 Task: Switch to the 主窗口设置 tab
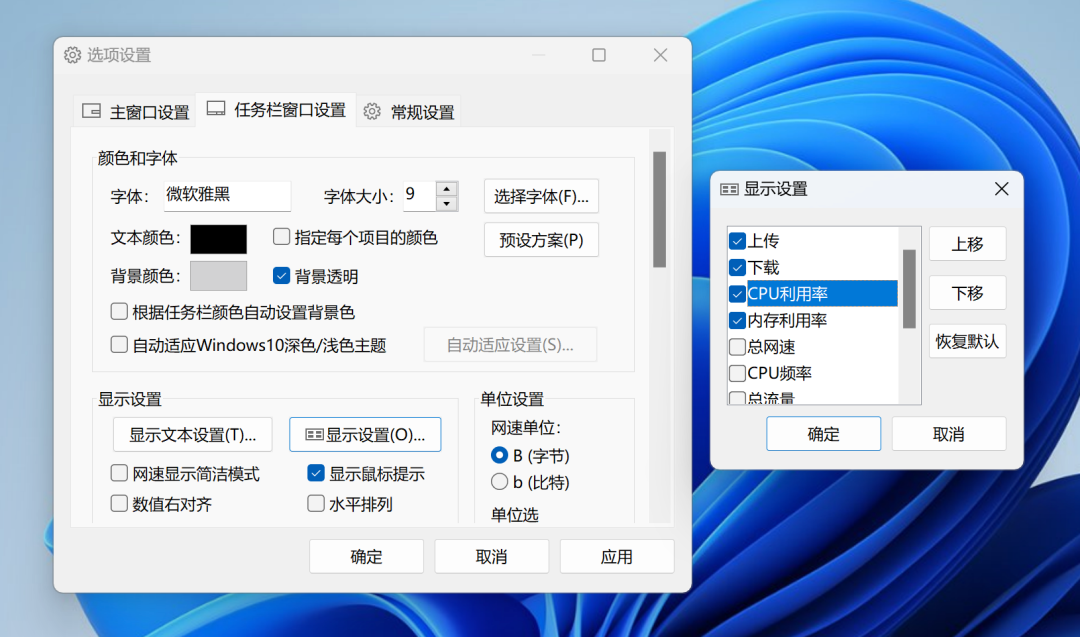point(135,112)
